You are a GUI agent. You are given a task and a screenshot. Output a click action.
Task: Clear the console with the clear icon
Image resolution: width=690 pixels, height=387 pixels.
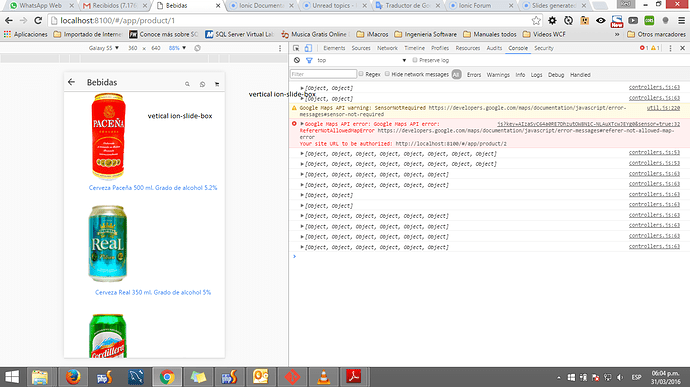point(297,60)
